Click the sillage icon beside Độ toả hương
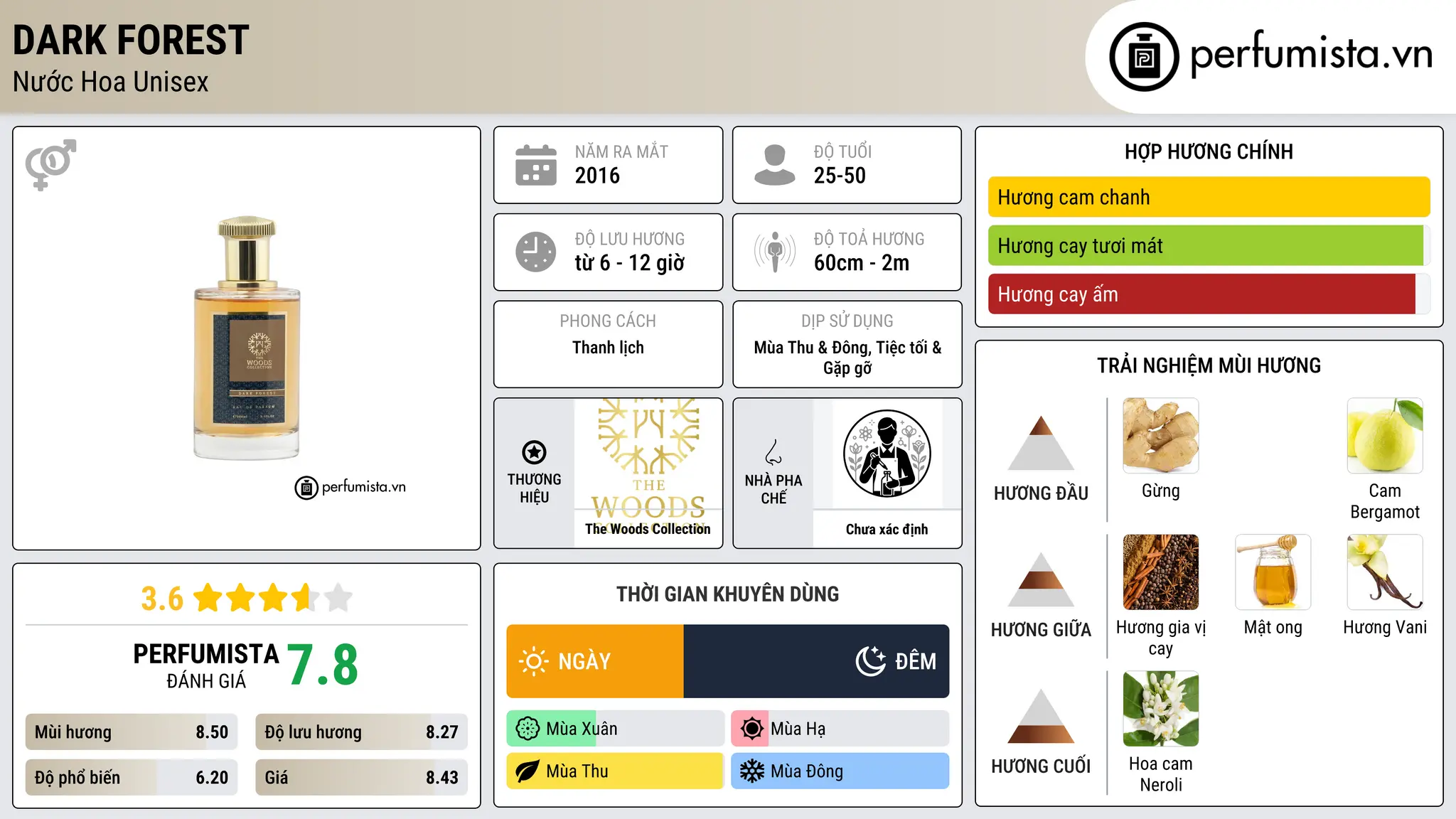The width and height of the screenshot is (1456, 819). pyautogui.click(x=774, y=252)
